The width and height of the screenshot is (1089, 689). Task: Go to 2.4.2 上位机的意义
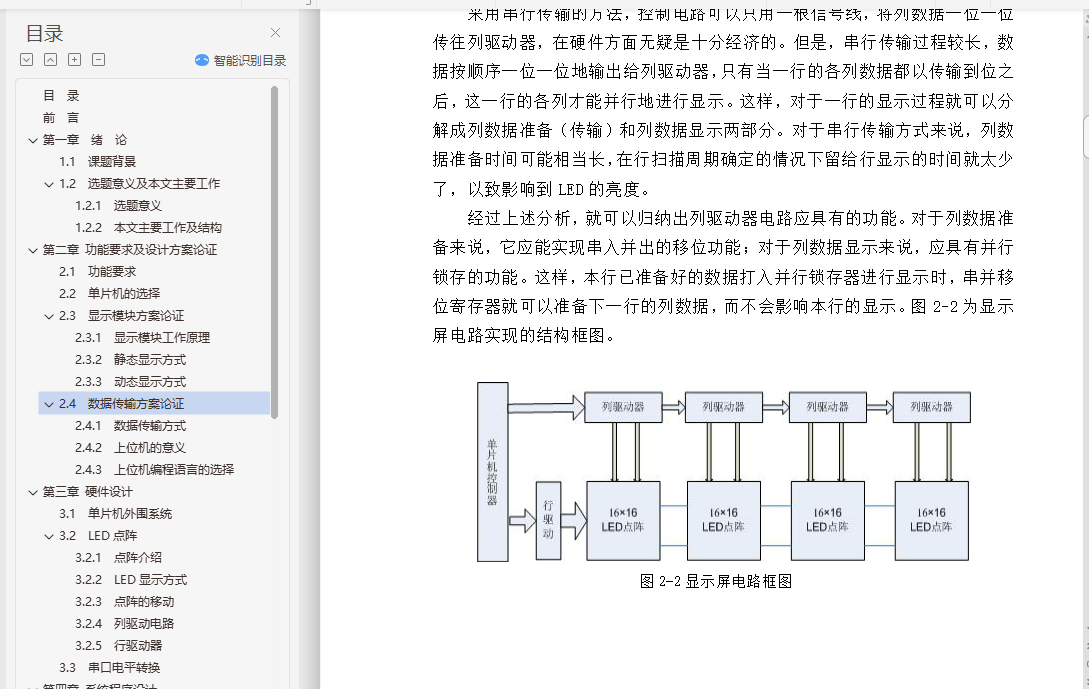tap(131, 448)
